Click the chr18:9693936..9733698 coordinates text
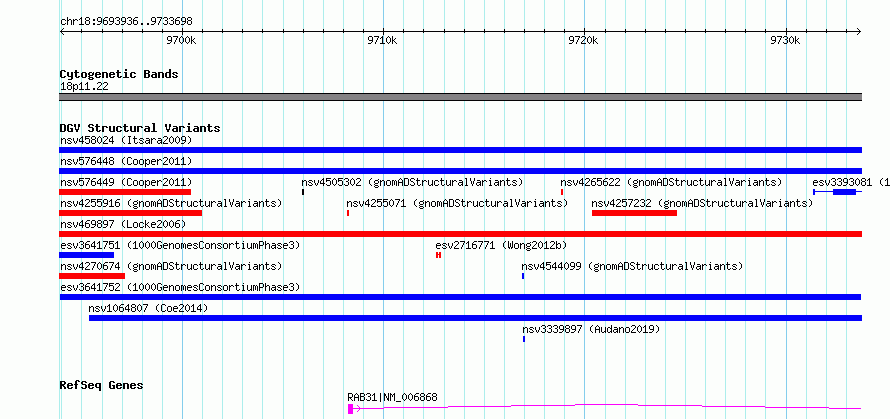Image resolution: width=890 pixels, height=419 pixels. (x=126, y=22)
